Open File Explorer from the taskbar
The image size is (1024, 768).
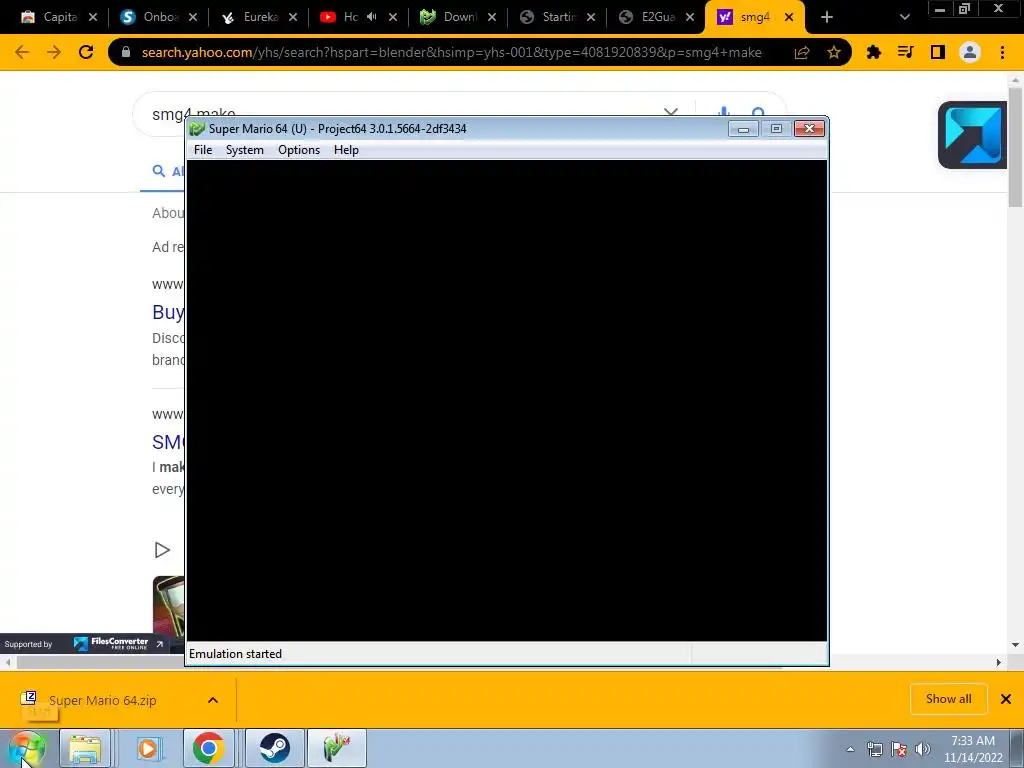pos(85,748)
